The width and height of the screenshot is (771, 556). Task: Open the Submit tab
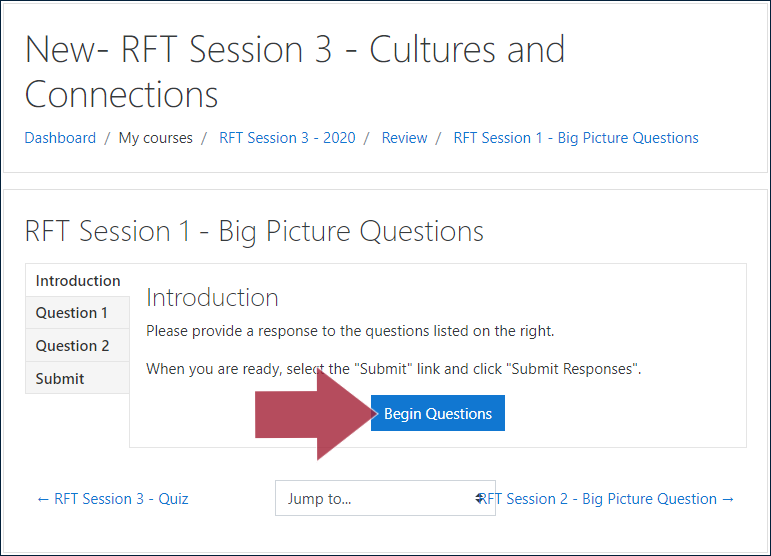[x=78, y=378]
